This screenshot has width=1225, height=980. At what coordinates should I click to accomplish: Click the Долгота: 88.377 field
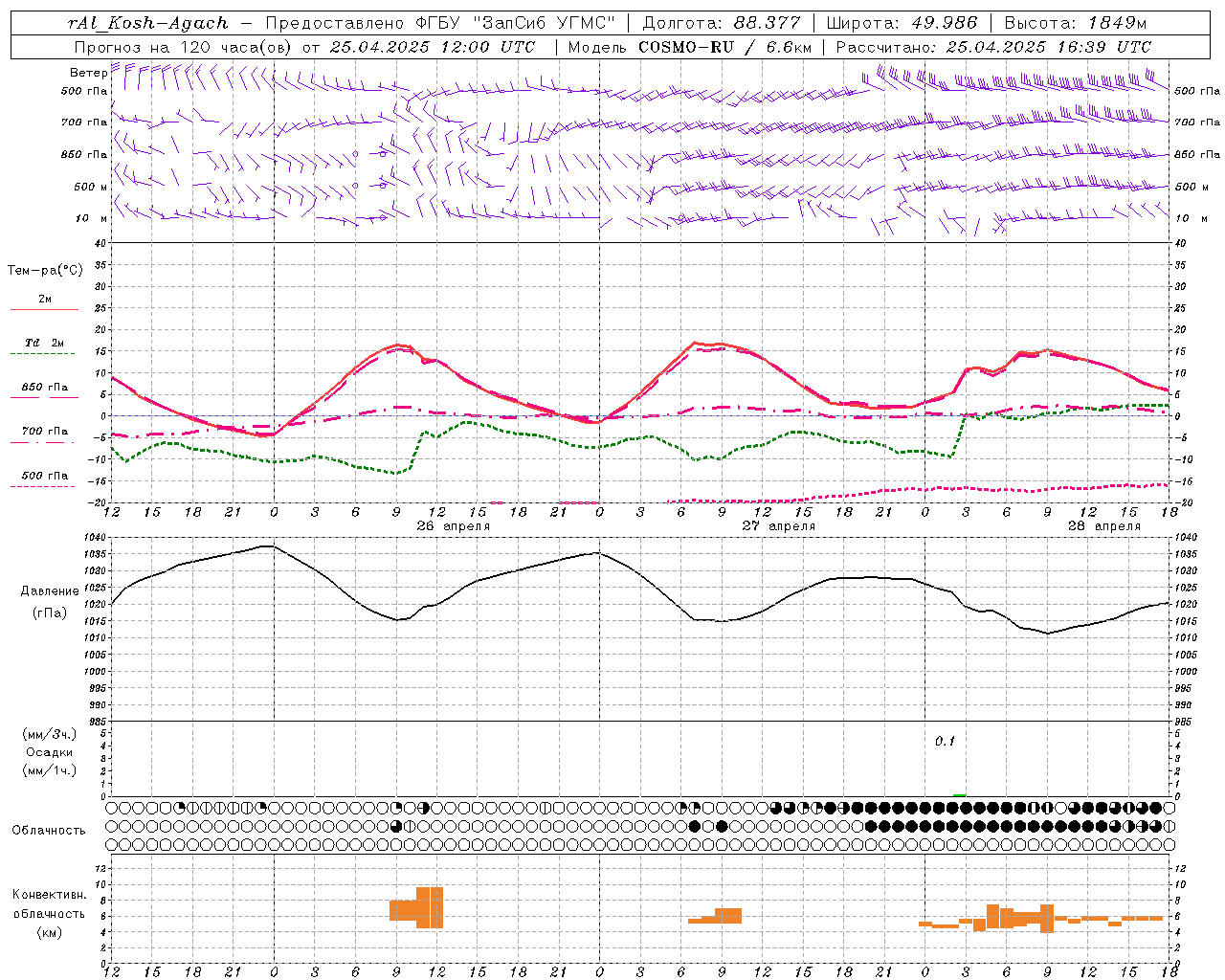point(722,23)
